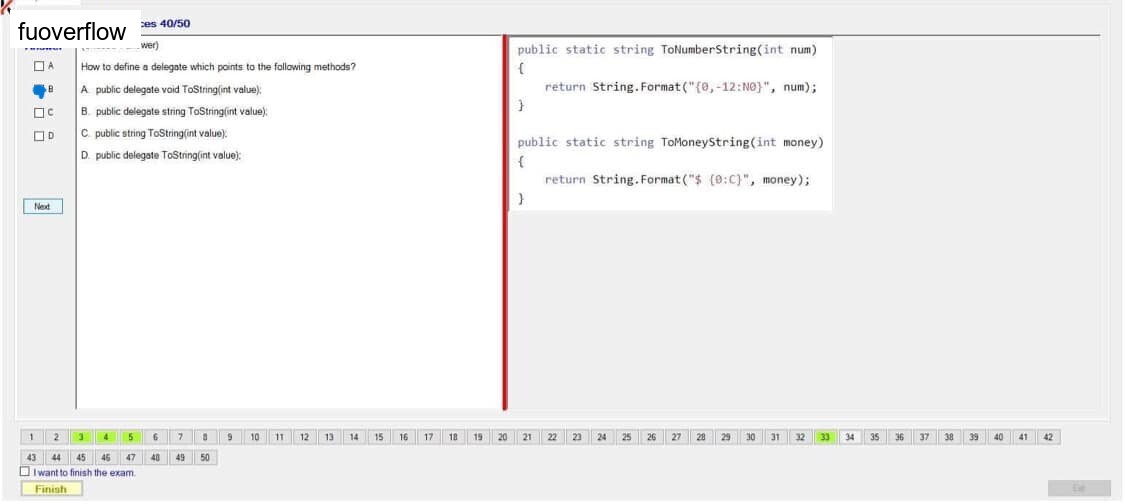Click the disabled Exit button

click(1079, 489)
